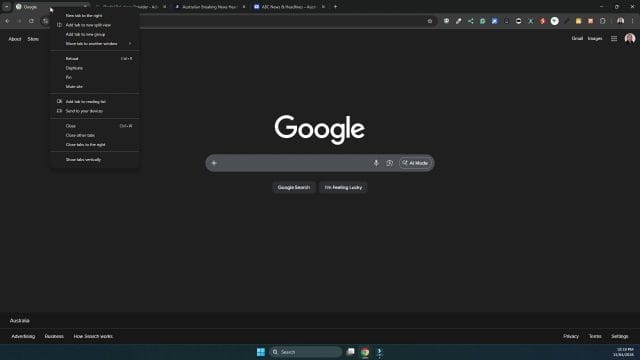Open the About link
Image resolution: width=640 pixels, height=360 pixels.
(x=15, y=39)
